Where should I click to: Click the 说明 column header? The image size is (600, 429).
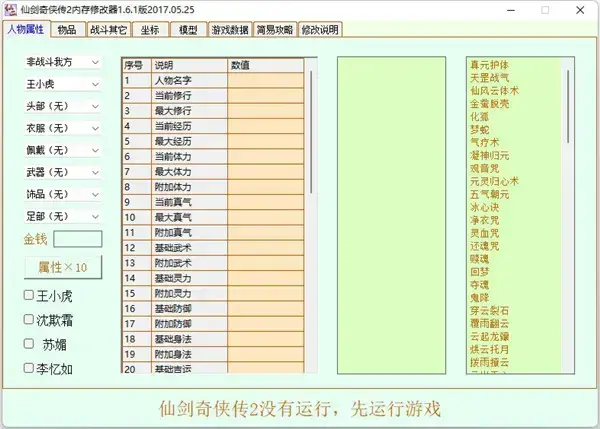pyautogui.click(x=189, y=65)
